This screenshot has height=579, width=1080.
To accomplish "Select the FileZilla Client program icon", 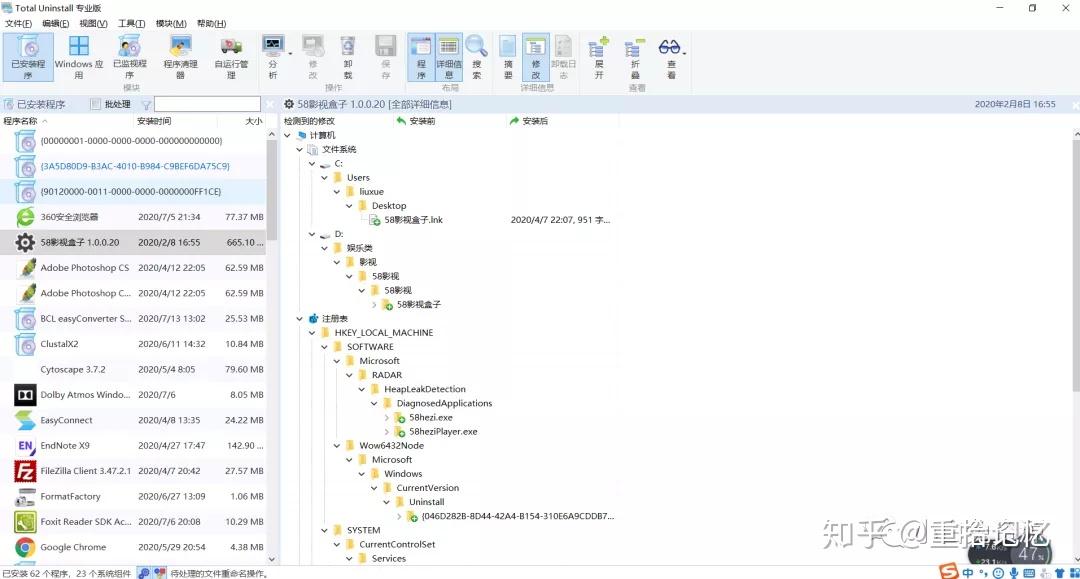I will coord(25,471).
